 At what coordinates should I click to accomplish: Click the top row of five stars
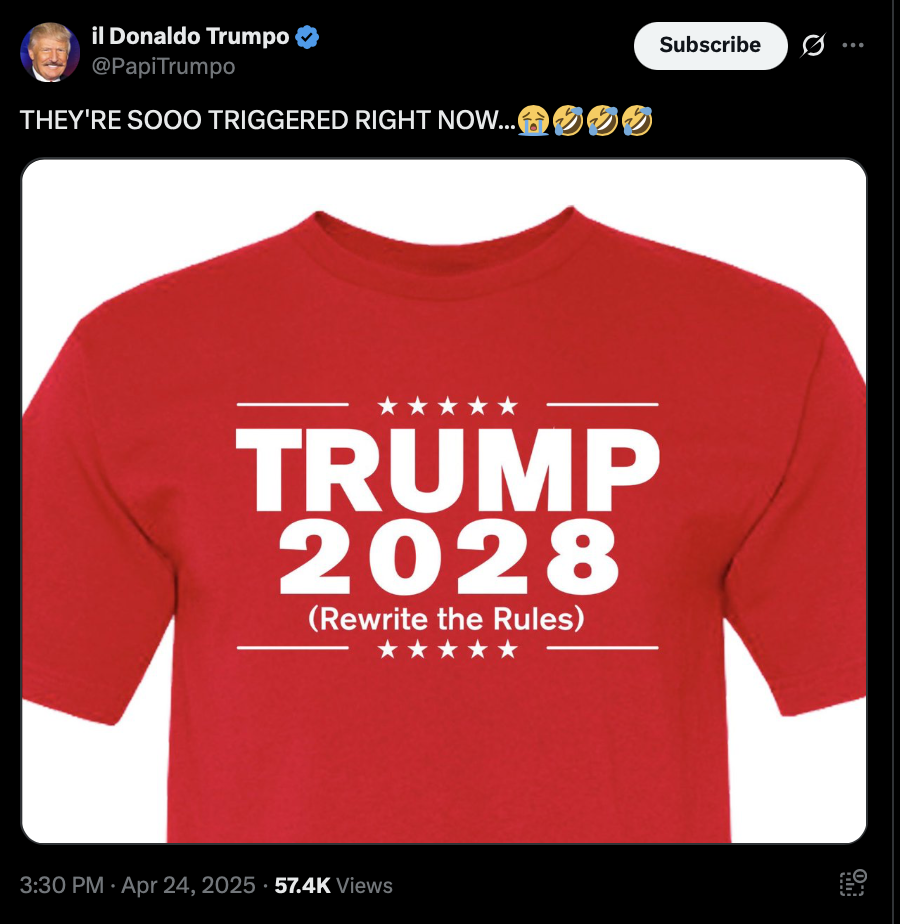pos(447,405)
